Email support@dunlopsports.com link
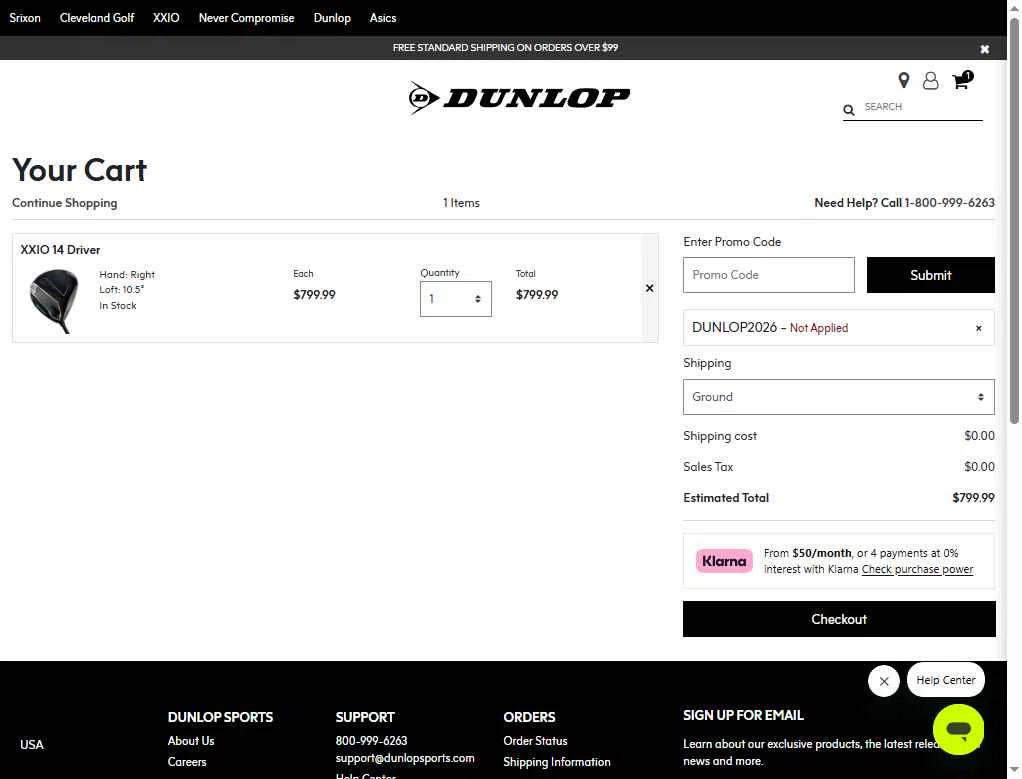Viewport: 1022px width, 779px height. tap(405, 758)
